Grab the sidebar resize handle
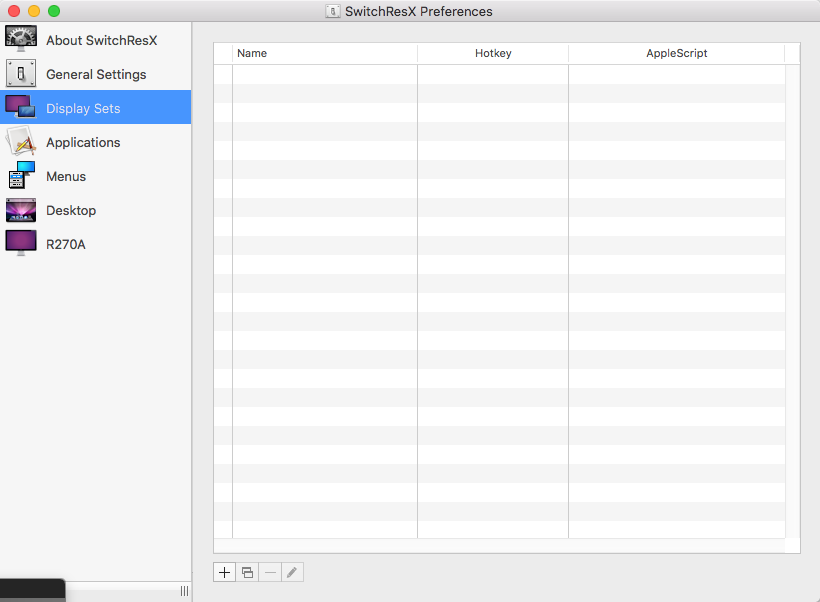The height and width of the screenshot is (602, 820). [184, 591]
